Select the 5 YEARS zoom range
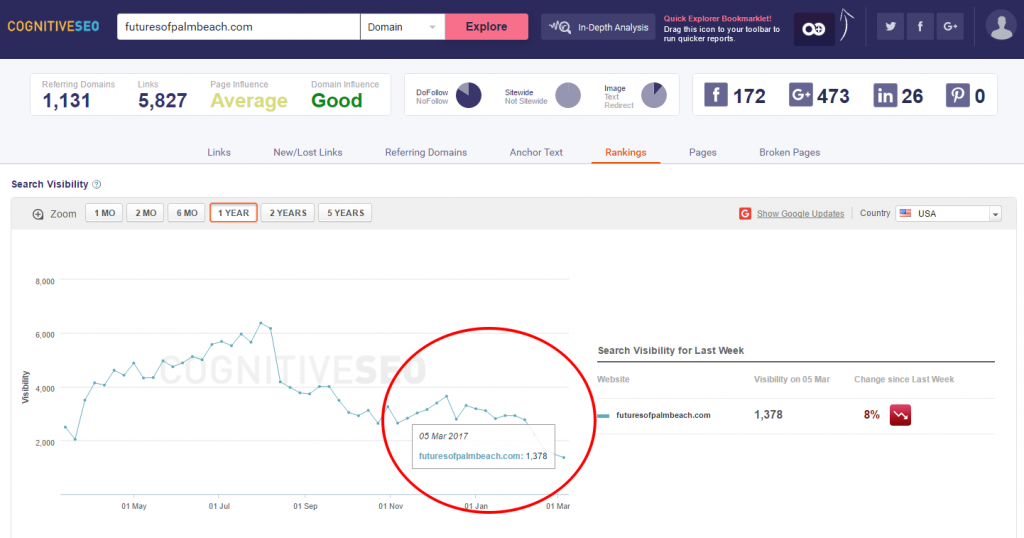Viewport: 1024px width, 538px height. [x=345, y=213]
